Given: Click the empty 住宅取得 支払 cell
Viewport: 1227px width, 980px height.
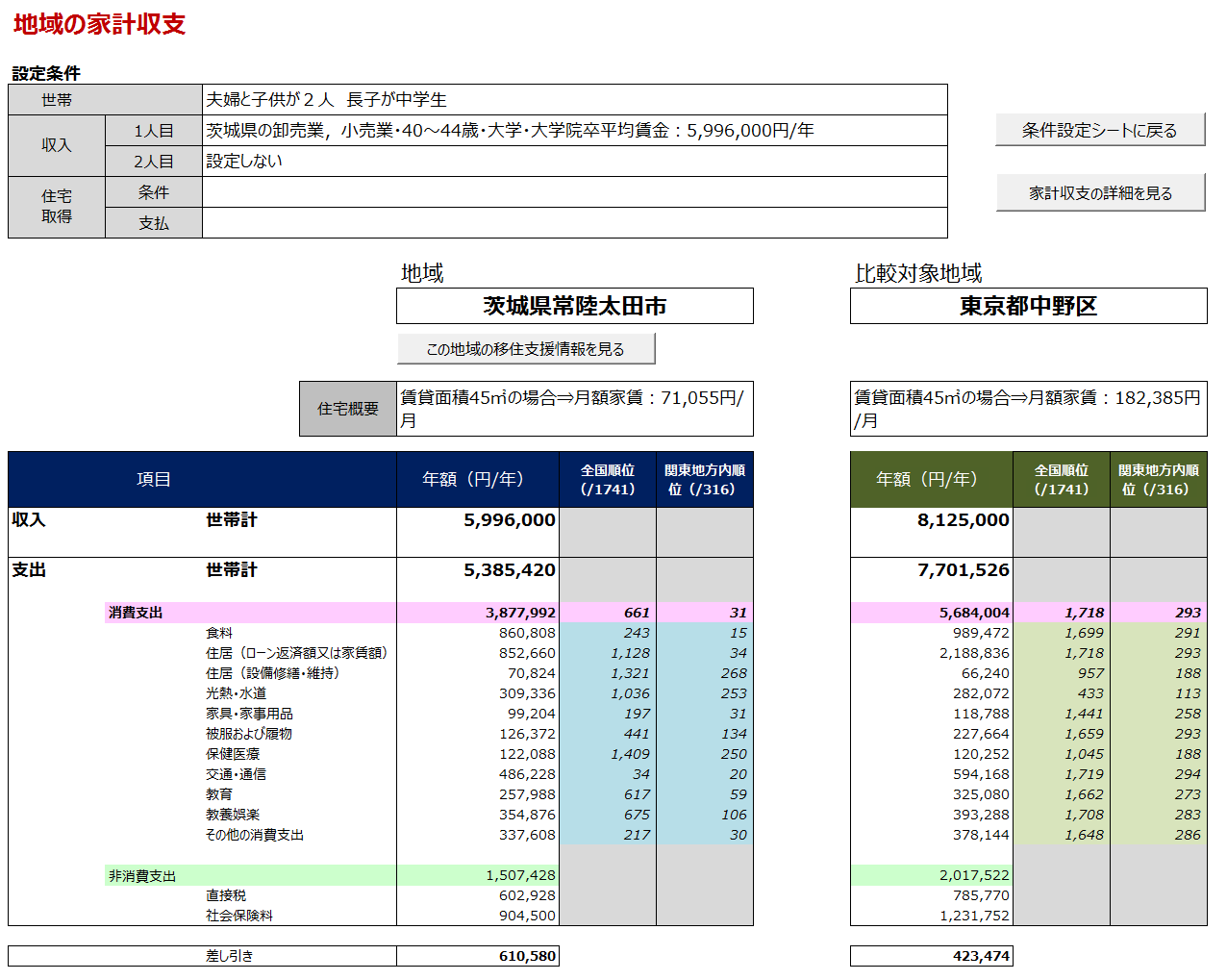Looking at the screenshot, I should pos(575,223).
